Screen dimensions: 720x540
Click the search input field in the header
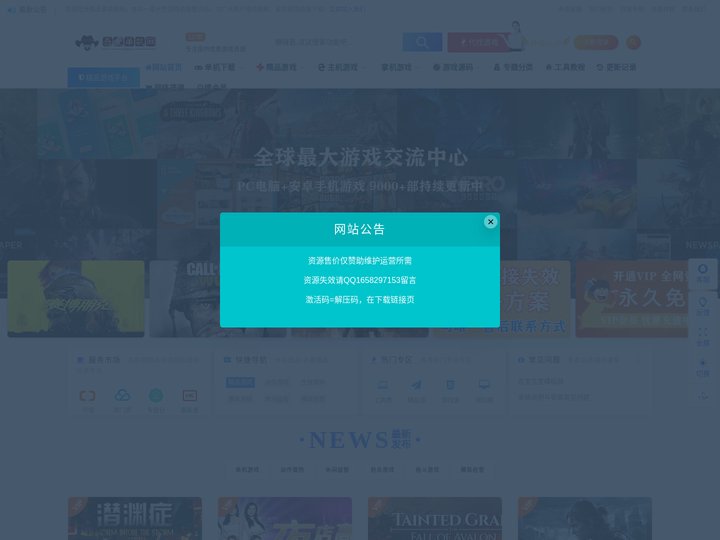click(335, 42)
